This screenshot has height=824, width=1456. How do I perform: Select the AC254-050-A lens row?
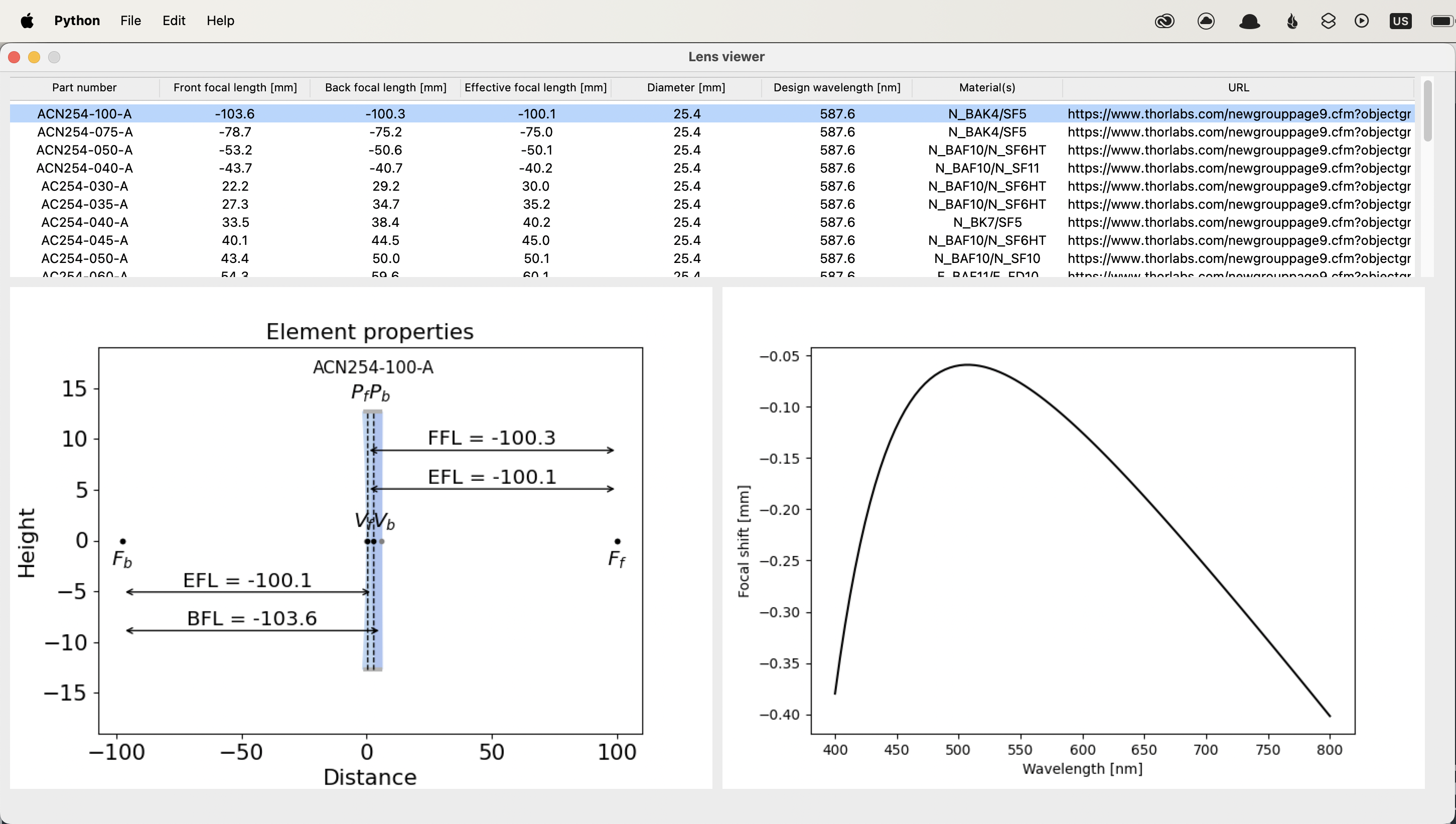pyautogui.click(x=84, y=258)
